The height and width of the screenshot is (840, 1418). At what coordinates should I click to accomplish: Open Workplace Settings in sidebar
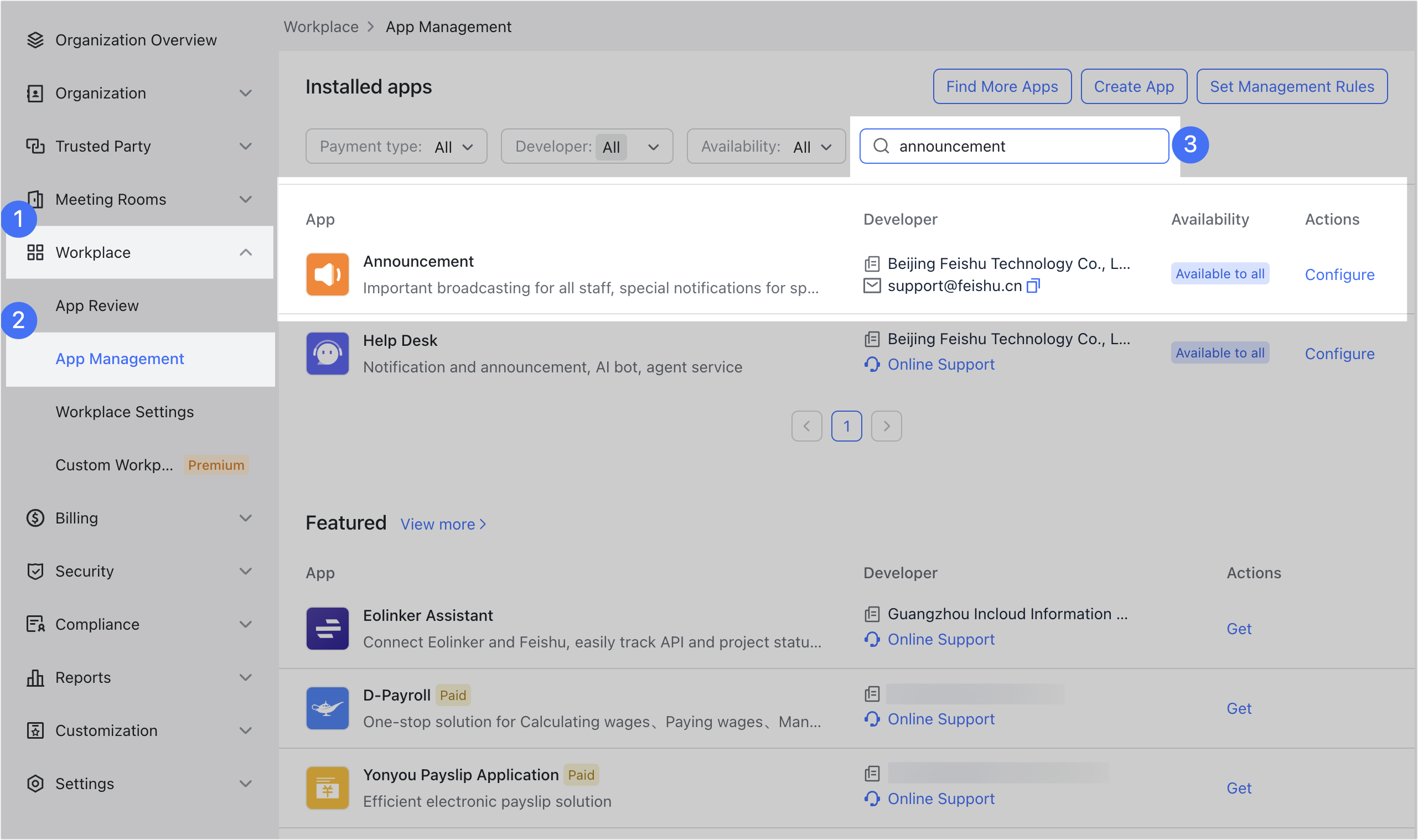125,412
